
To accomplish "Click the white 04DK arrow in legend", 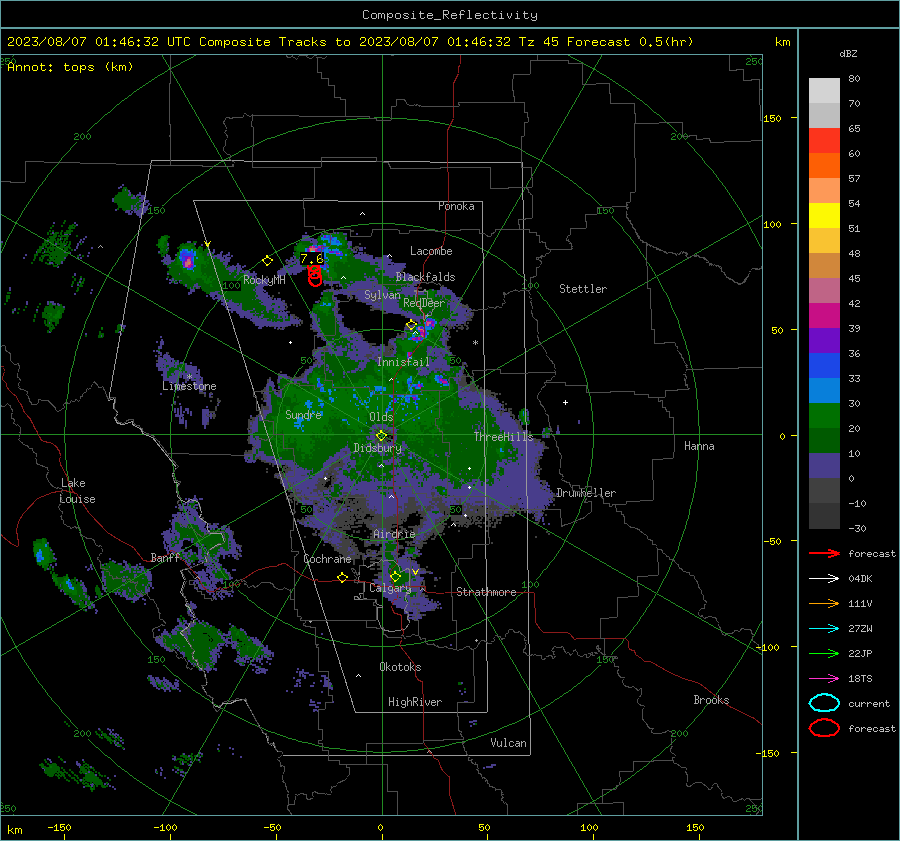I will [x=824, y=578].
